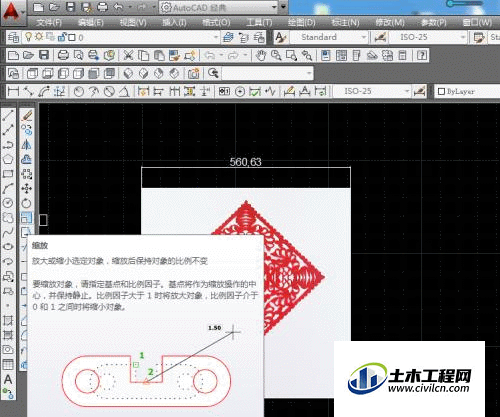Open the 格式(O) menu
Screen dimensions: 500x417
[x=216, y=23]
